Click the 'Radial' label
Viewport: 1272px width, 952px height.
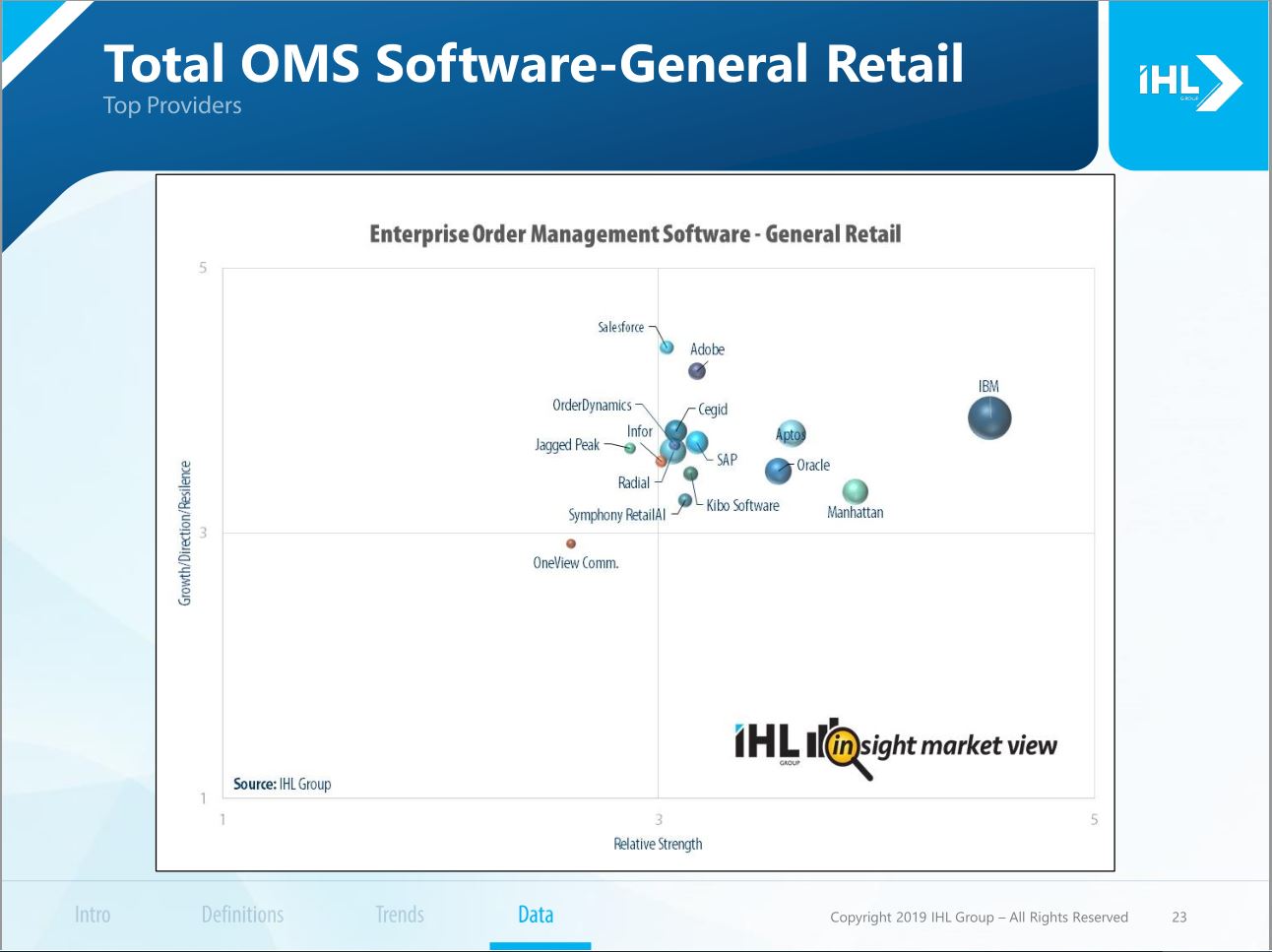click(634, 482)
